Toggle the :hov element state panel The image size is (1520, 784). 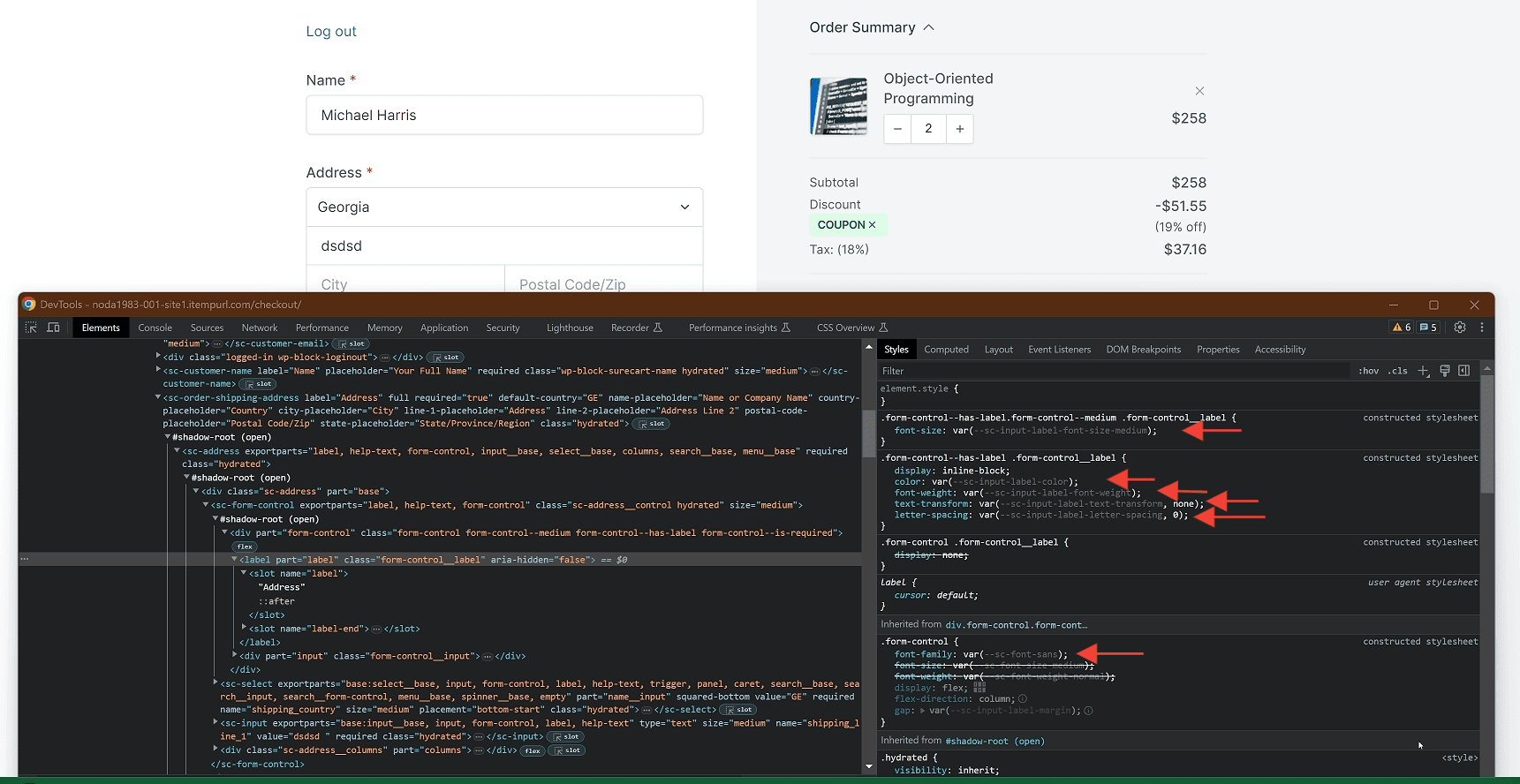coord(1368,371)
